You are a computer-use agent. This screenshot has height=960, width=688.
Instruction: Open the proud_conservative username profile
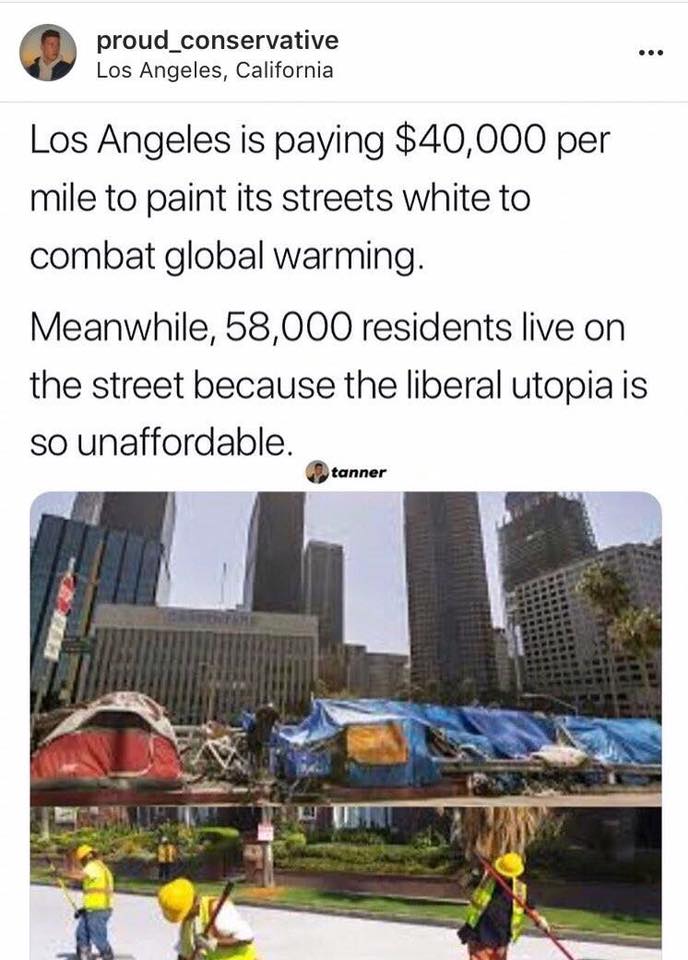coord(217,40)
